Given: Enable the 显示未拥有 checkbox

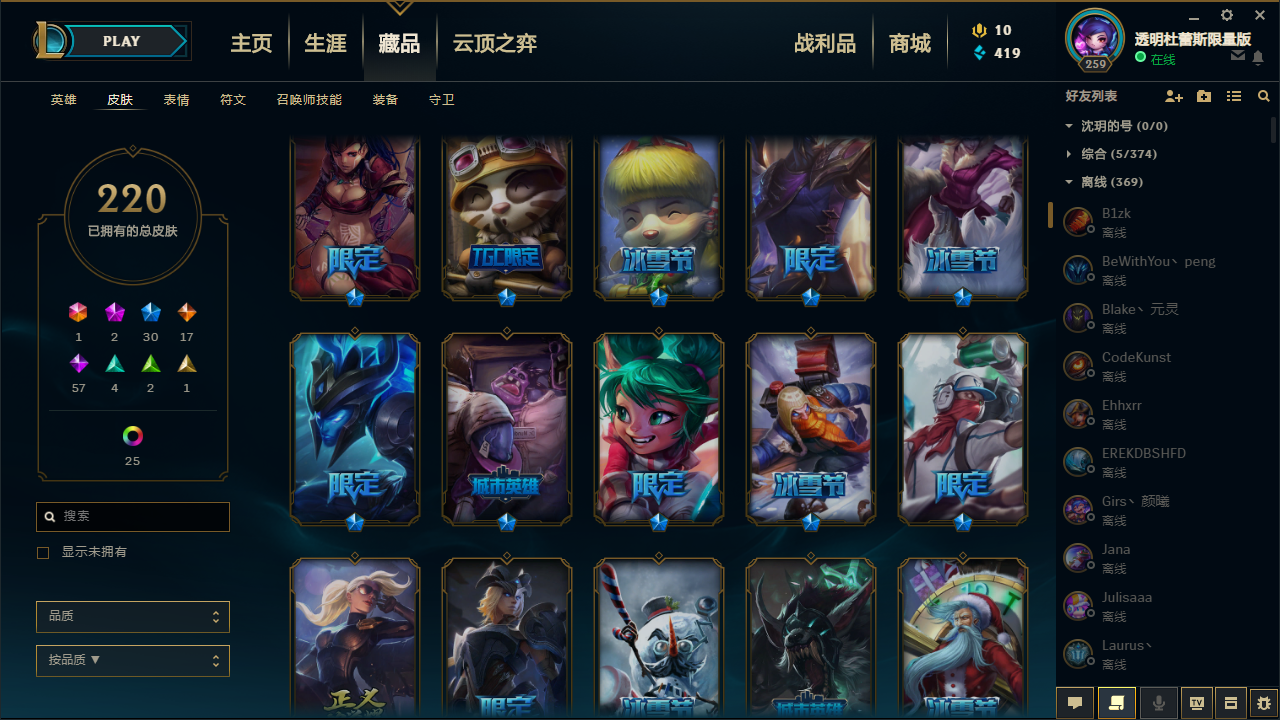Looking at the screenshot, I should [x=43, y=552].
